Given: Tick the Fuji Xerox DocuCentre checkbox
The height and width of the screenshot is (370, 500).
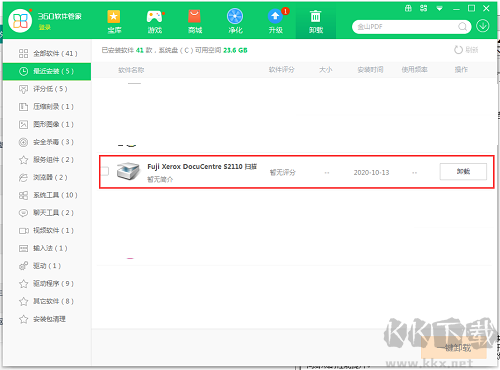Looking at the screenshot, I should pyautogui.click(x=105, y=171).
